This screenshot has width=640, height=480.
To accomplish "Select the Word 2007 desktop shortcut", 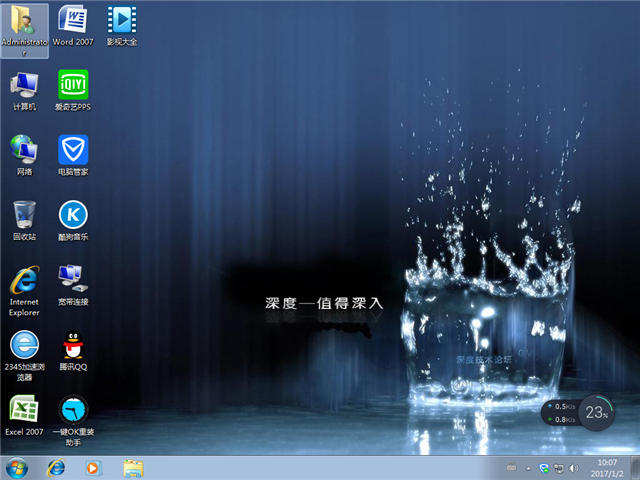I will point(72,20).
